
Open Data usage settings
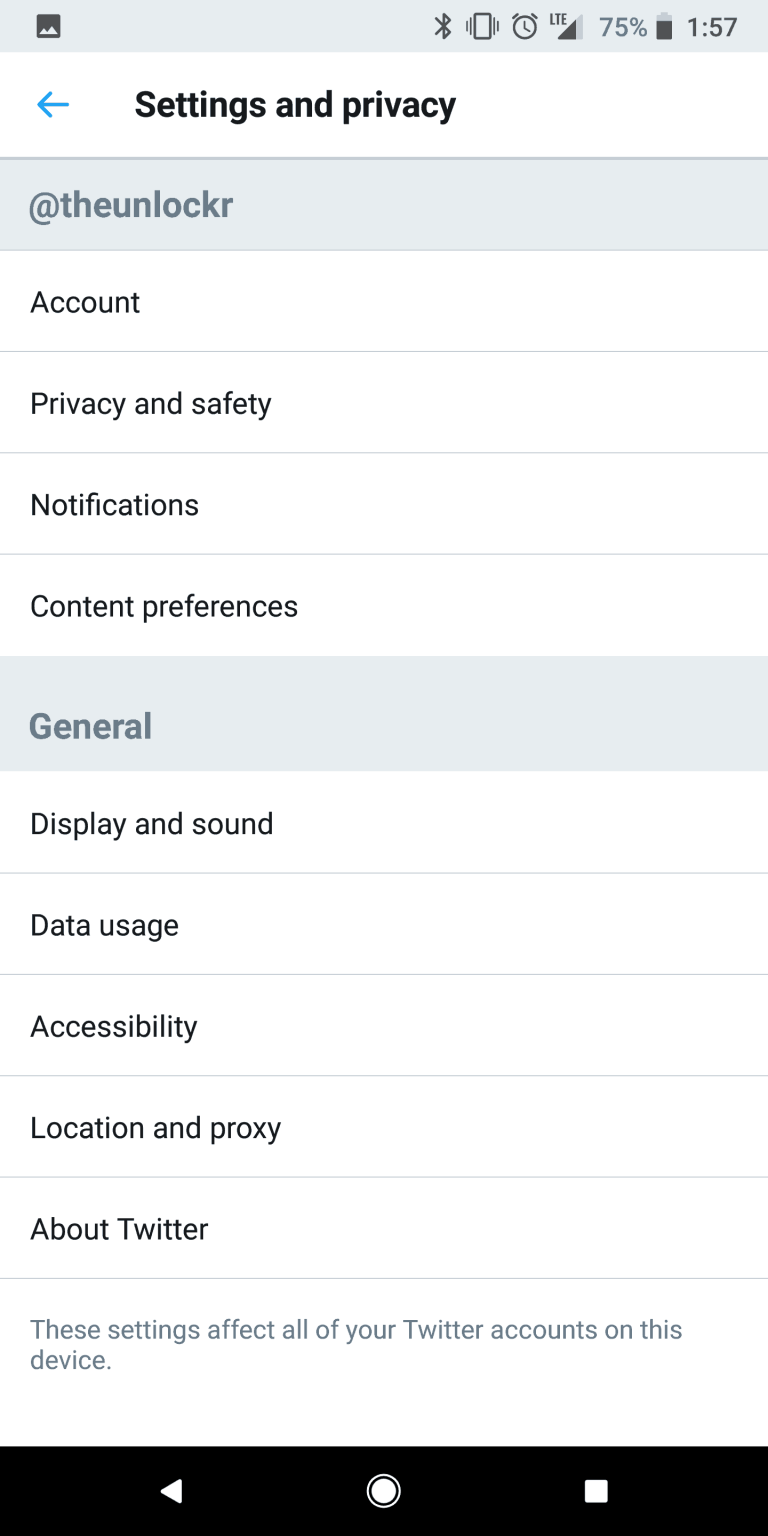coord(384,925)
